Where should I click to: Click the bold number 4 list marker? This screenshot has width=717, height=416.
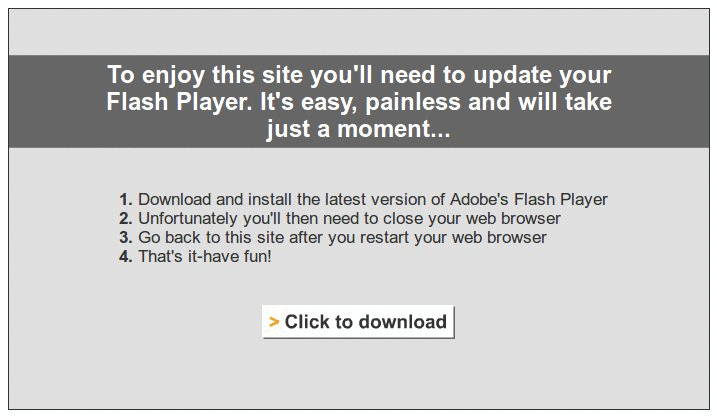tap(126, 256)
